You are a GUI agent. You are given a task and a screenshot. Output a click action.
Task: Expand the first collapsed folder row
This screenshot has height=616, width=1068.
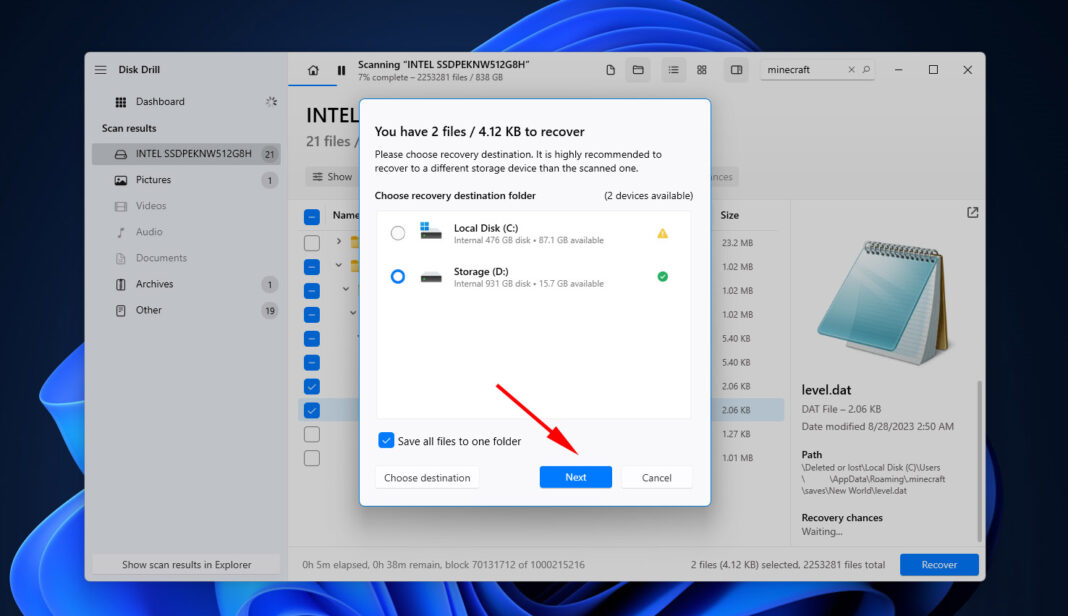click(339, 241)
